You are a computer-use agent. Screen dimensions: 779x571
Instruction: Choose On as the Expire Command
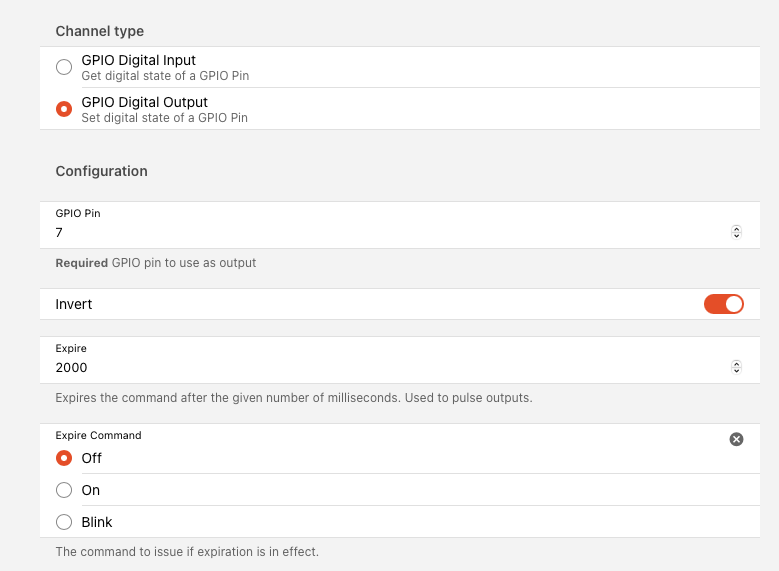(64, 490)
